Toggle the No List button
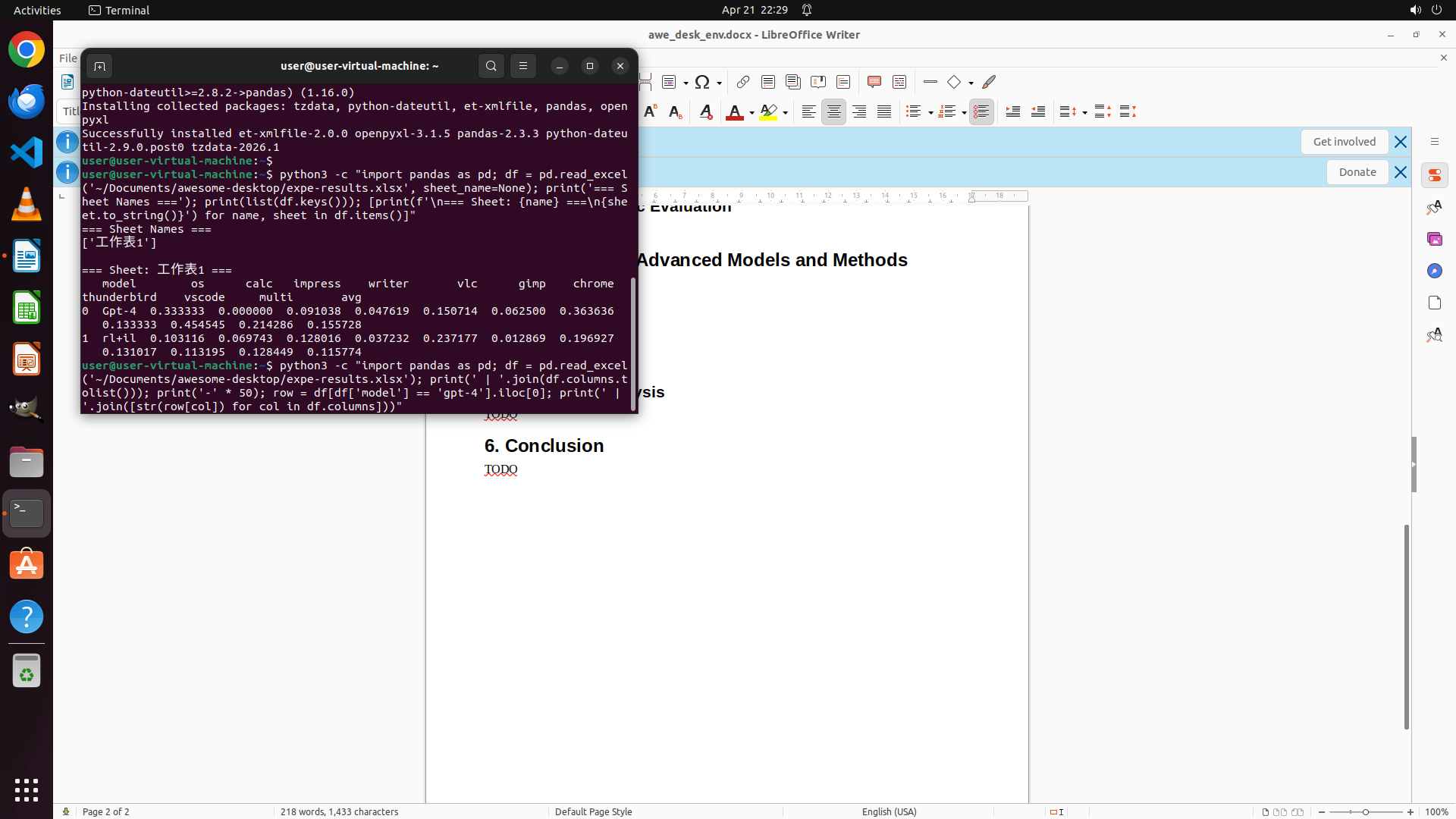Viewport: 1456px width, 819px height. pyautogui.click(x=981, y=112)
